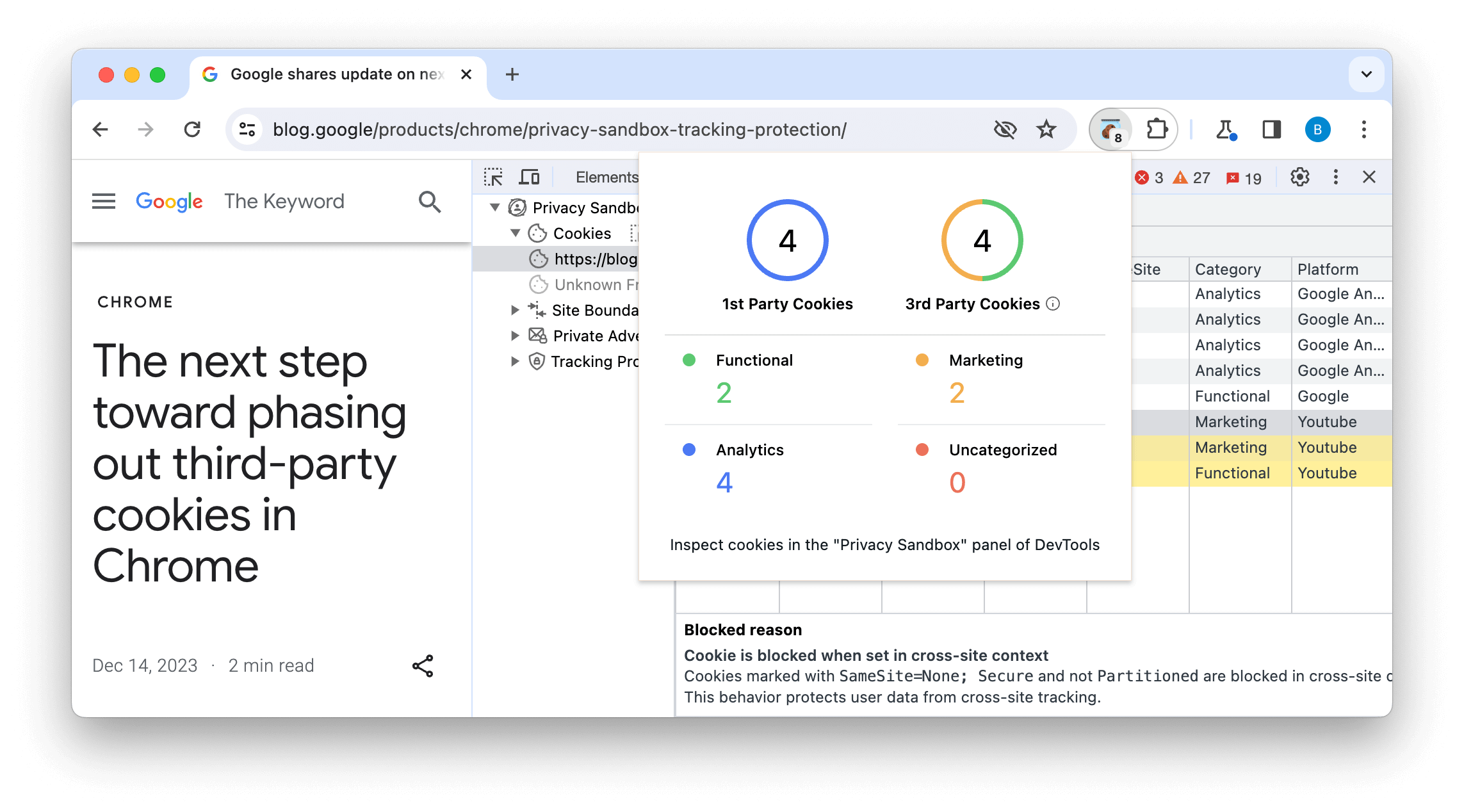
Task: Select the Elements tab in DevTools
Action: click(x=608, y=176)
